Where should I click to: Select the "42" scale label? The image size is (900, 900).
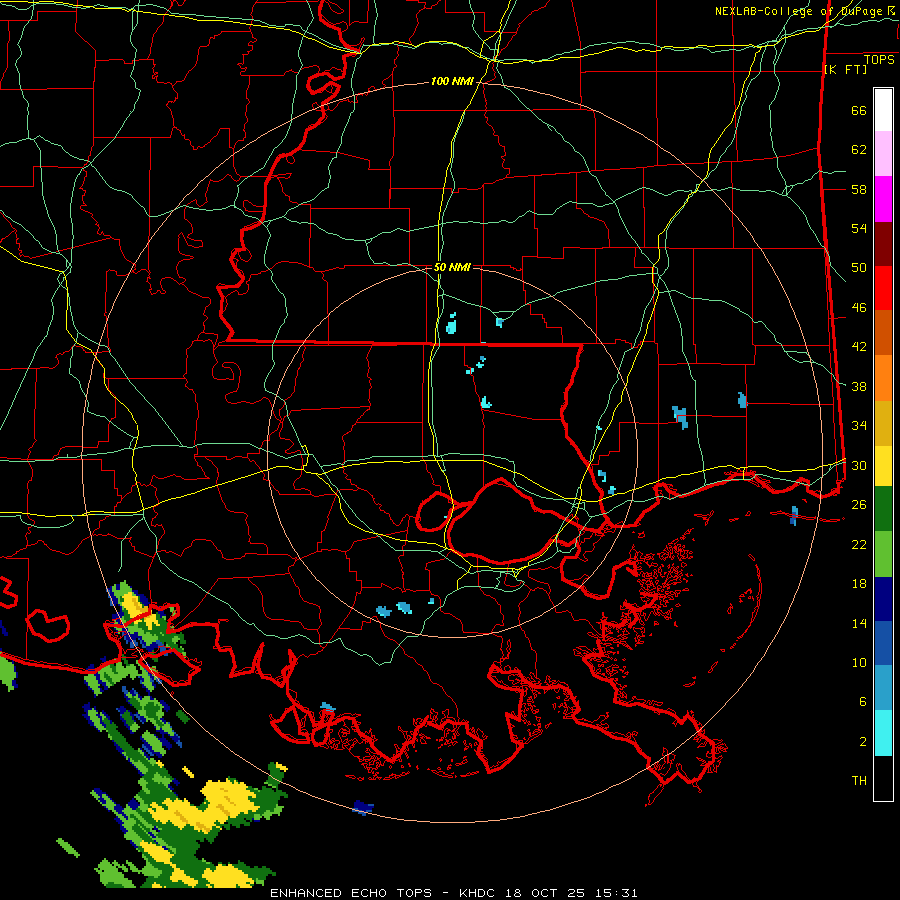point(859,347)
